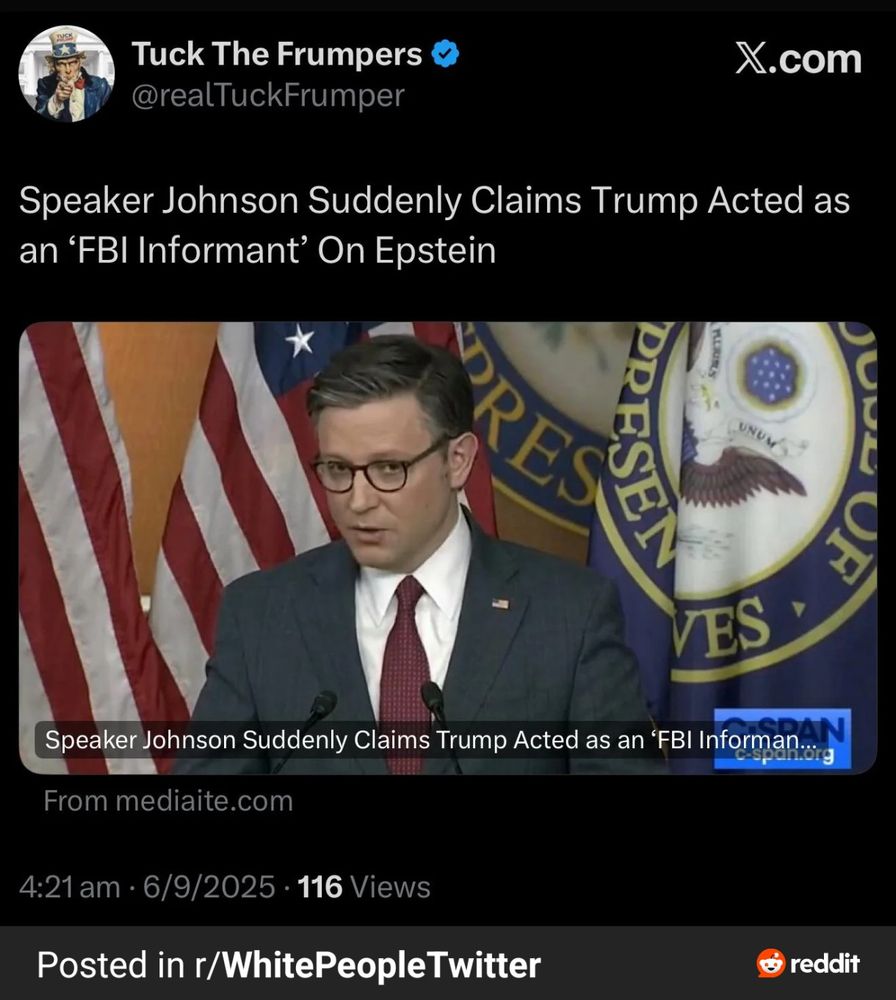Click the 4:21 am timestamp
The width and height of the screenshot is (896, 1000).
pos(70,887)
